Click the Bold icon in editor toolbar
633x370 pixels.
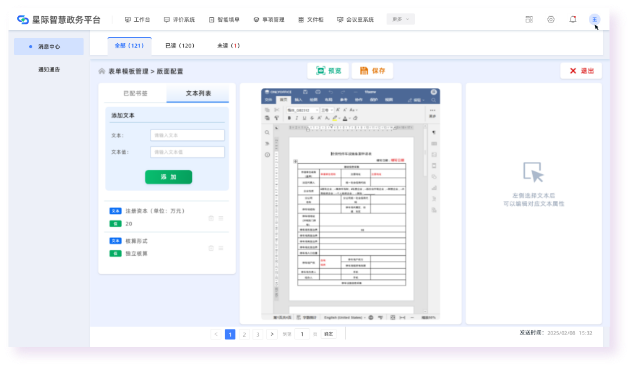pyautogui.click(x=289, y=118)
